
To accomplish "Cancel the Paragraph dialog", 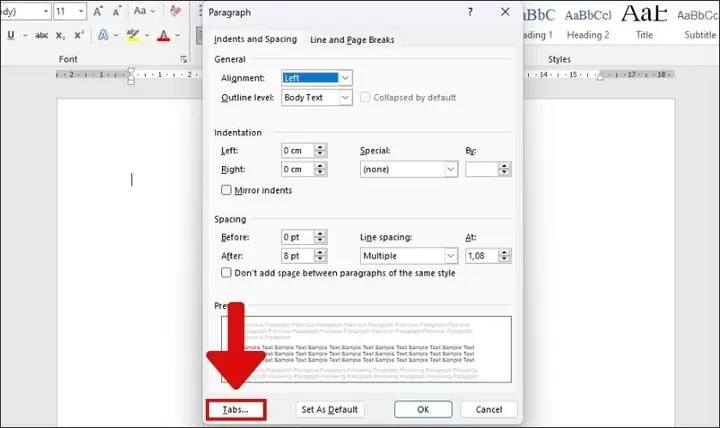I will (x=489, y=410).
